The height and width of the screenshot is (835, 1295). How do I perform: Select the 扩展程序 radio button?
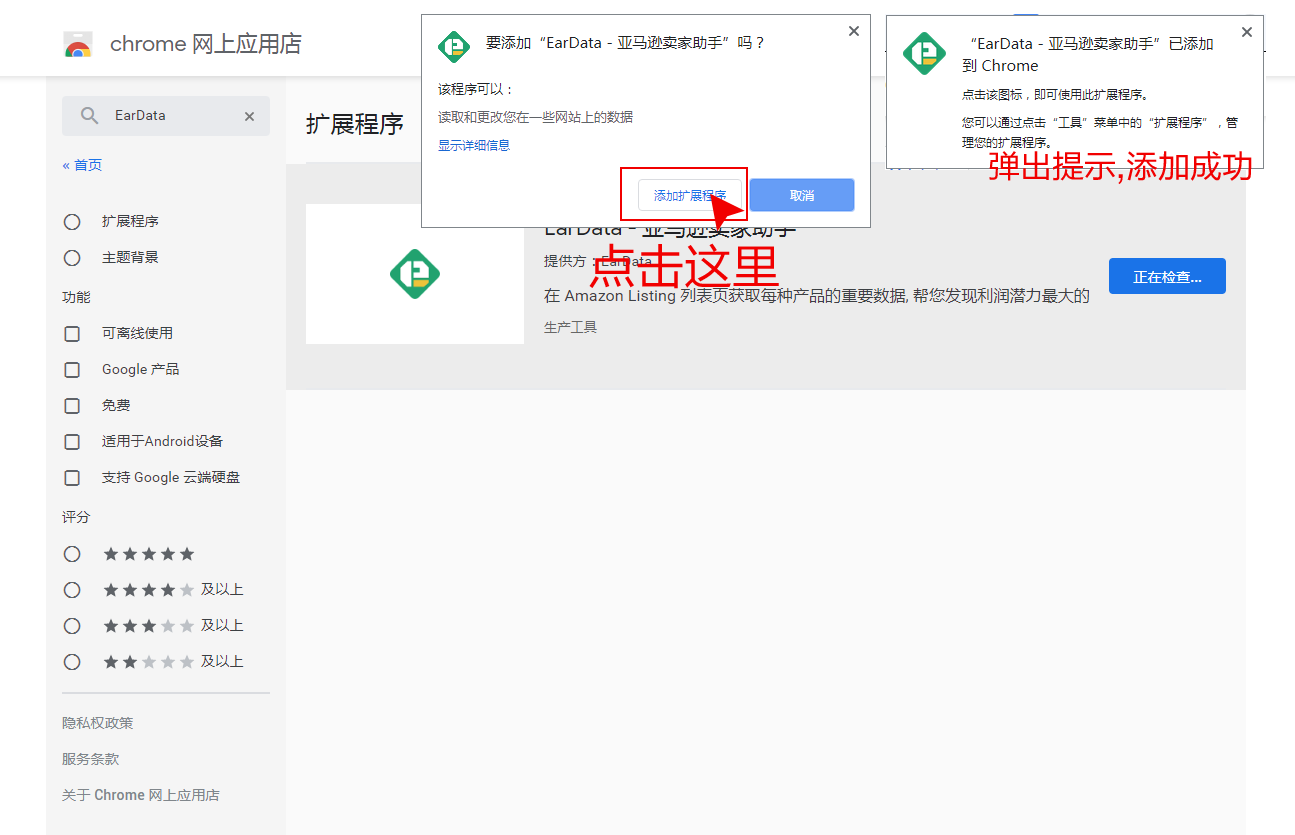pyautogui.click(x=72, y=222)
